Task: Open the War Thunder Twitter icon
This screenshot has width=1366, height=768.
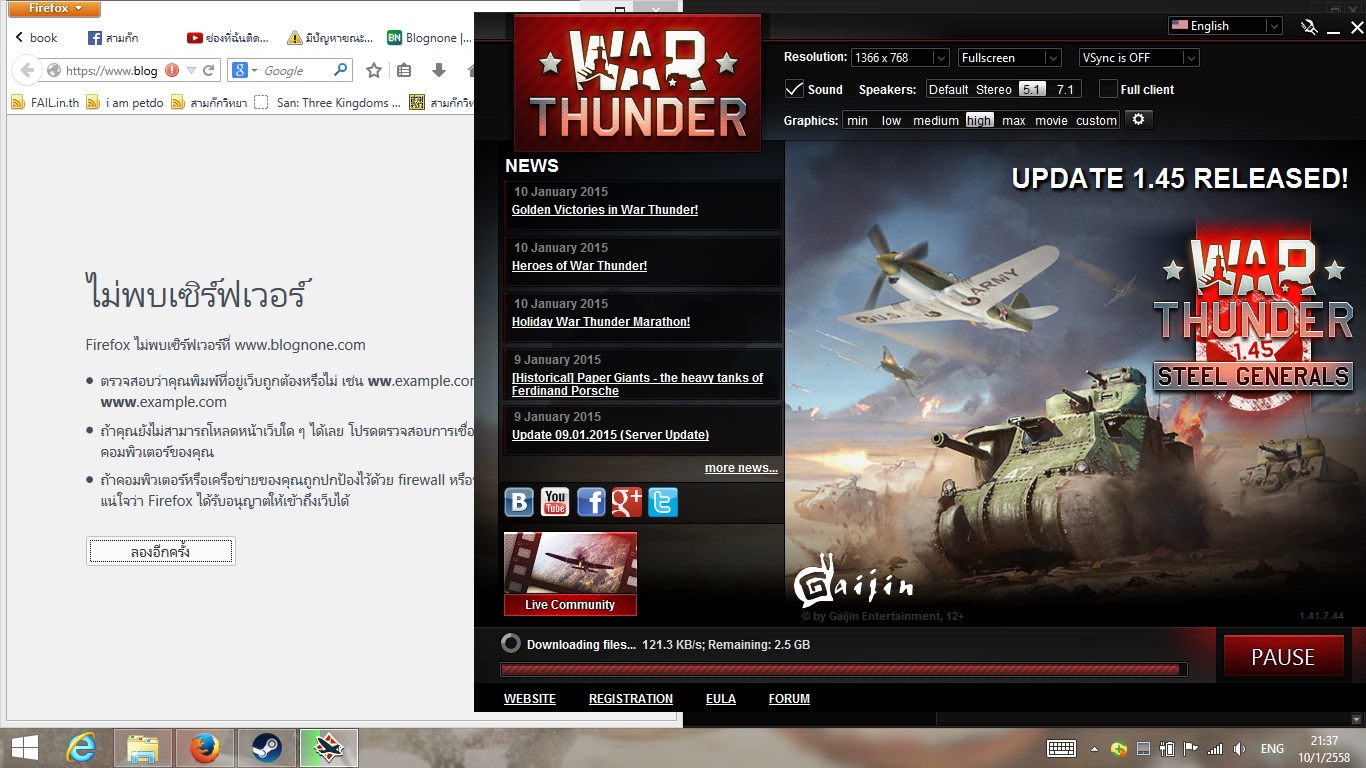Action: (x=663, y=501)
